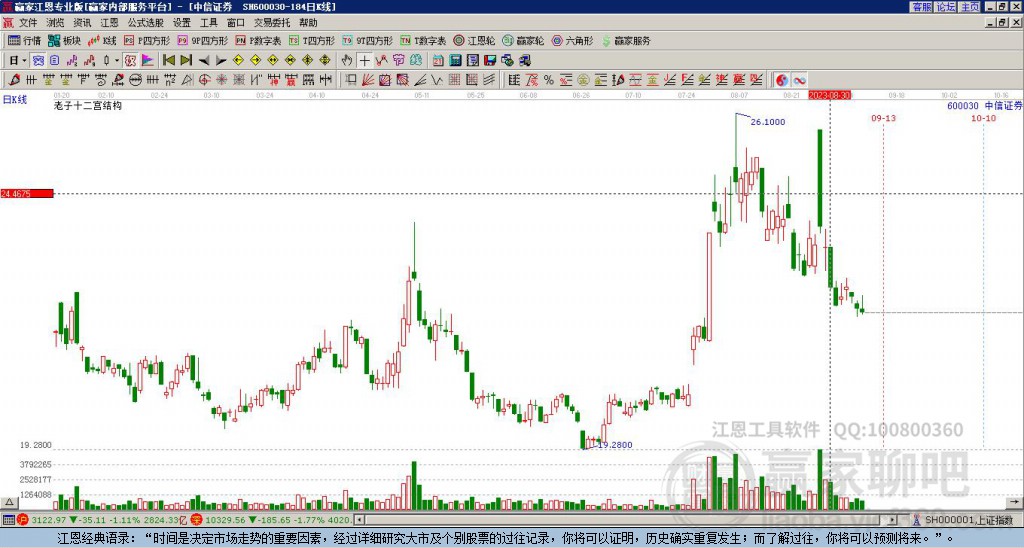Click horizontal scrollbar right arrow
Viewport: 1024px width, 548px height.
(893, 520)
